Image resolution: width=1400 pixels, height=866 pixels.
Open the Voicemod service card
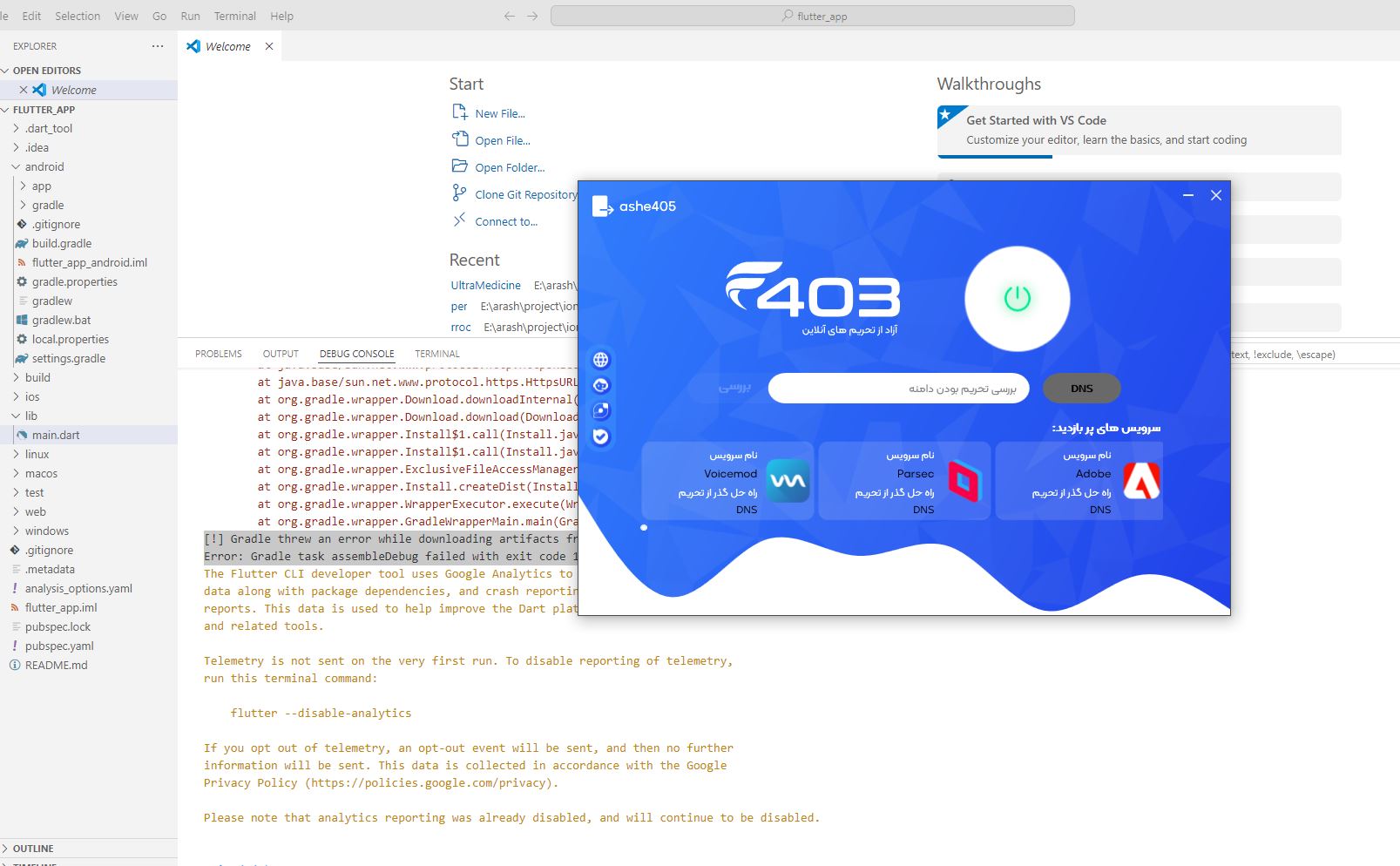pos(727,481)
